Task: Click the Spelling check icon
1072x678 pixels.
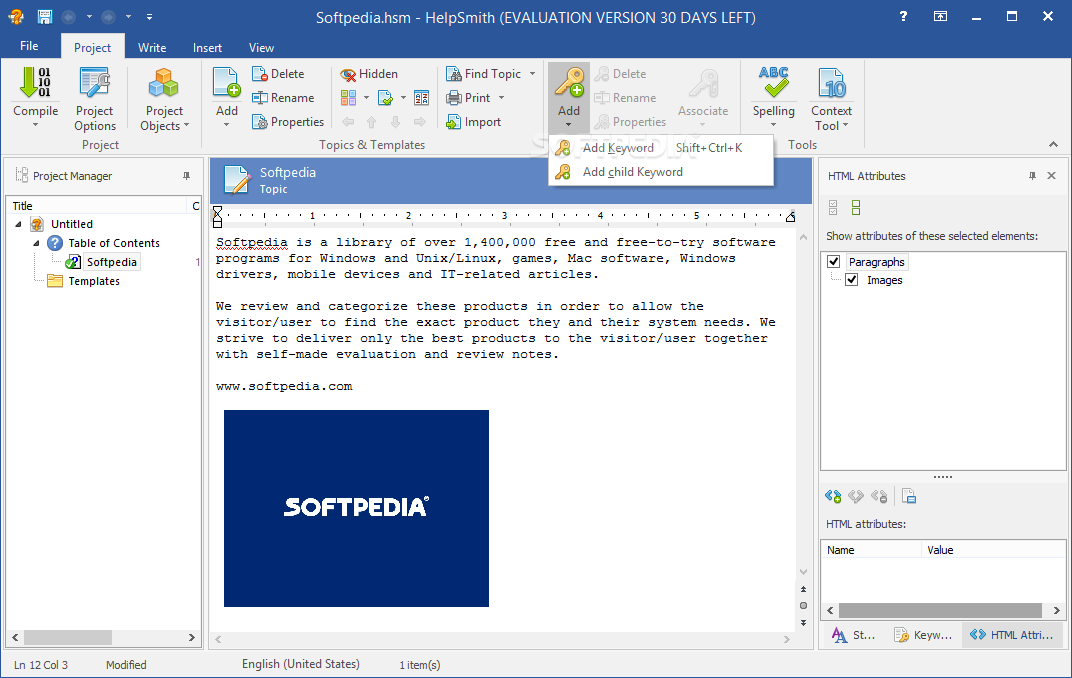Action: pos(773,82)
